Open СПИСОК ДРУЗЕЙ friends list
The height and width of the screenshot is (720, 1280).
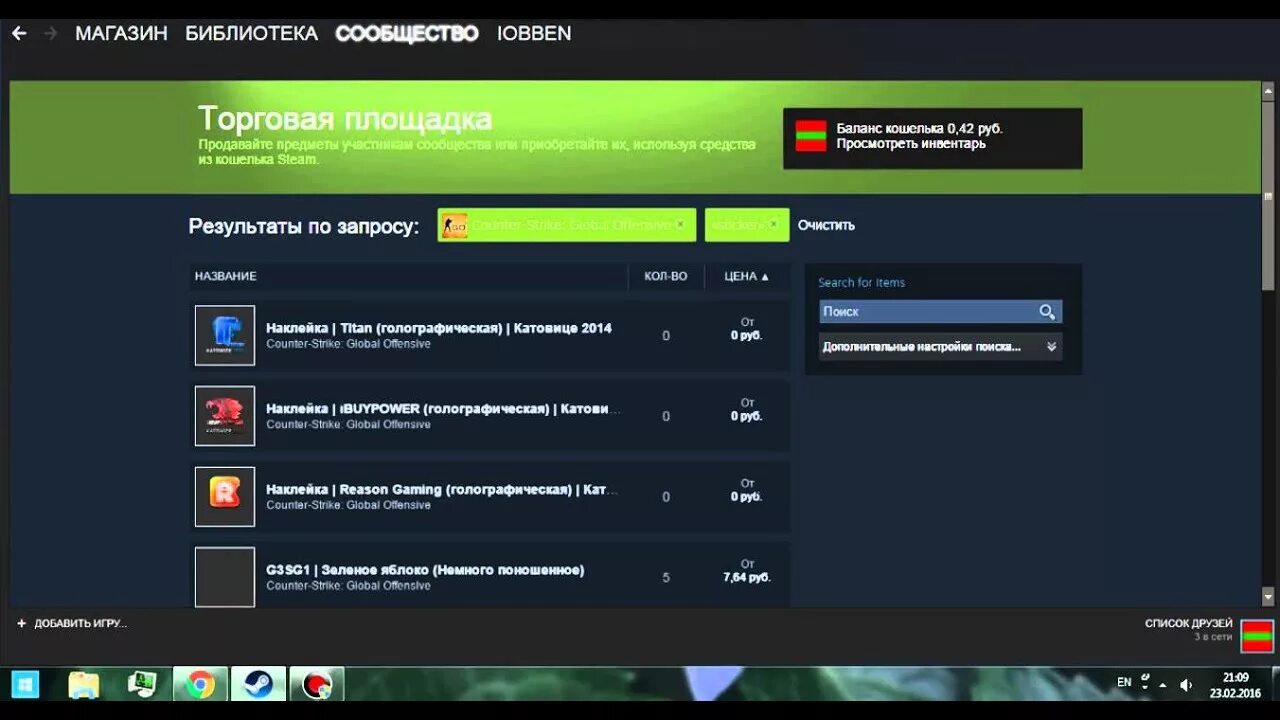click(x=1189, y=623)
